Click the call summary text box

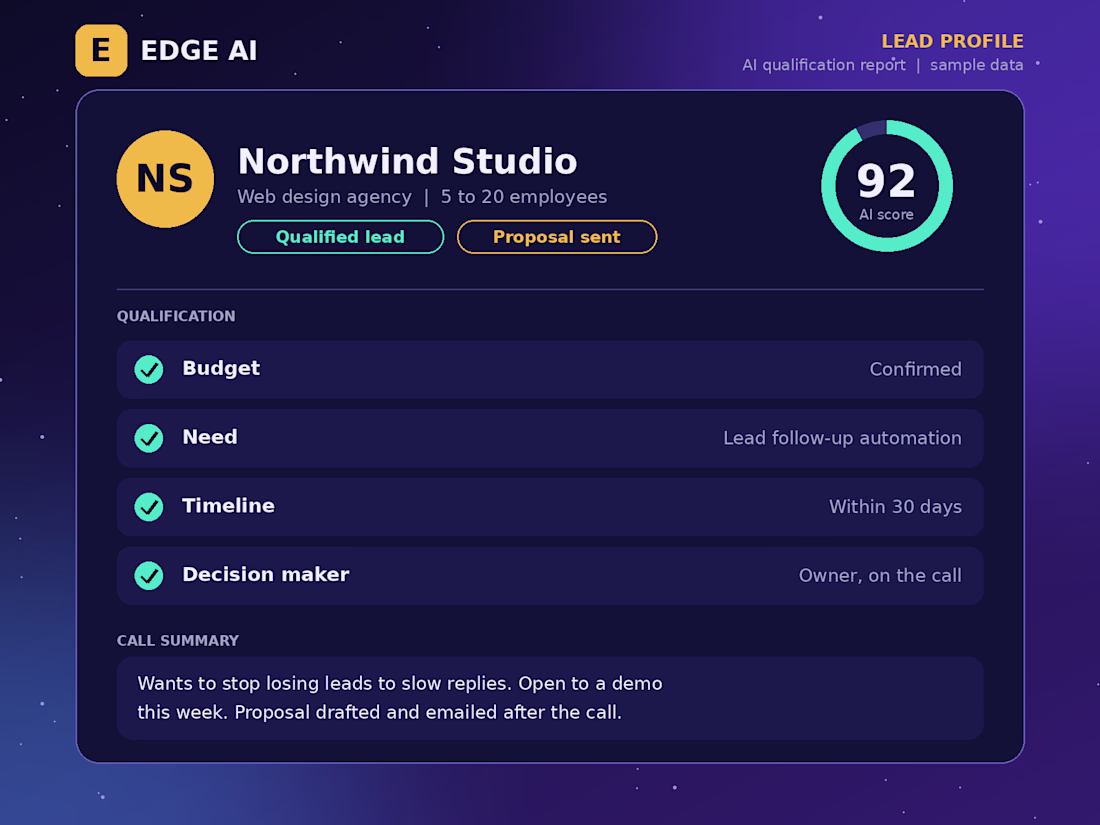point(550,698)
